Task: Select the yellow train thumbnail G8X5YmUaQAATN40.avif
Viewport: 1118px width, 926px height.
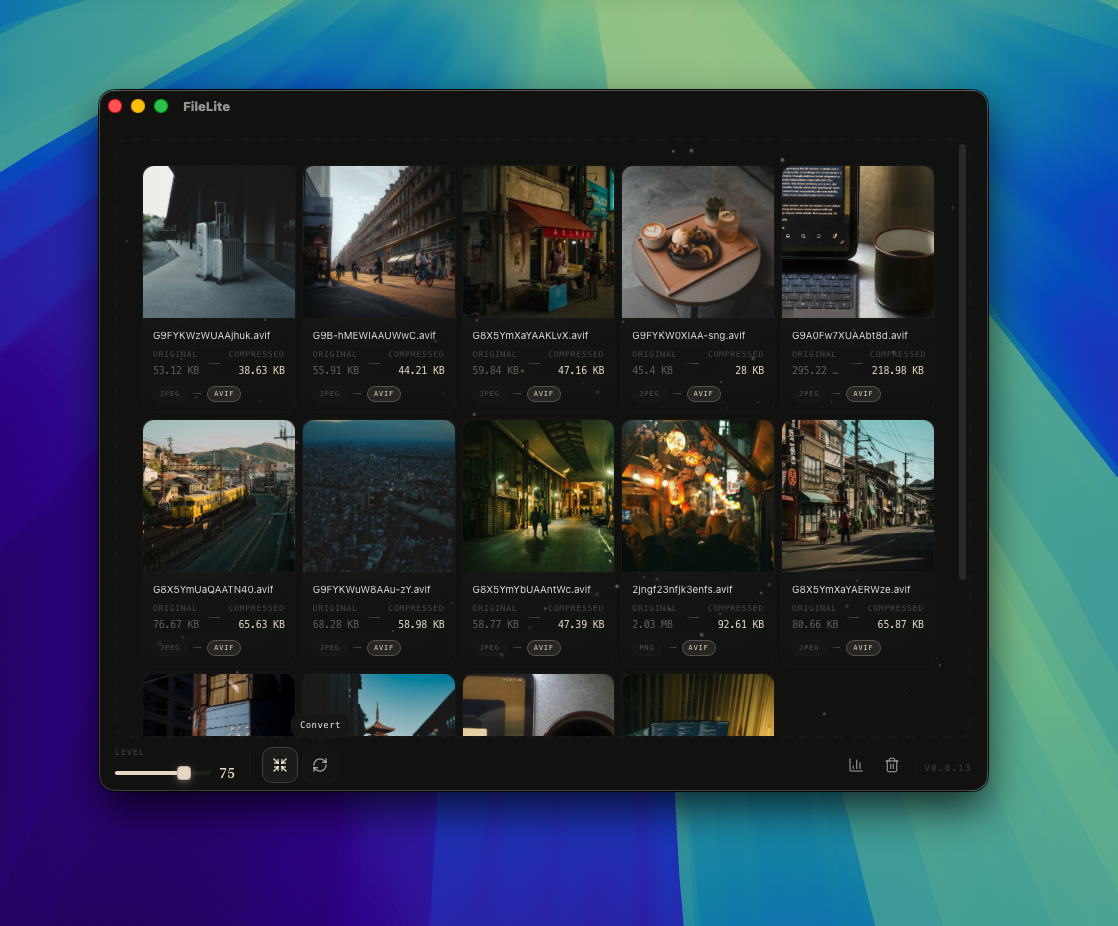Action: (x=218, y=495)
